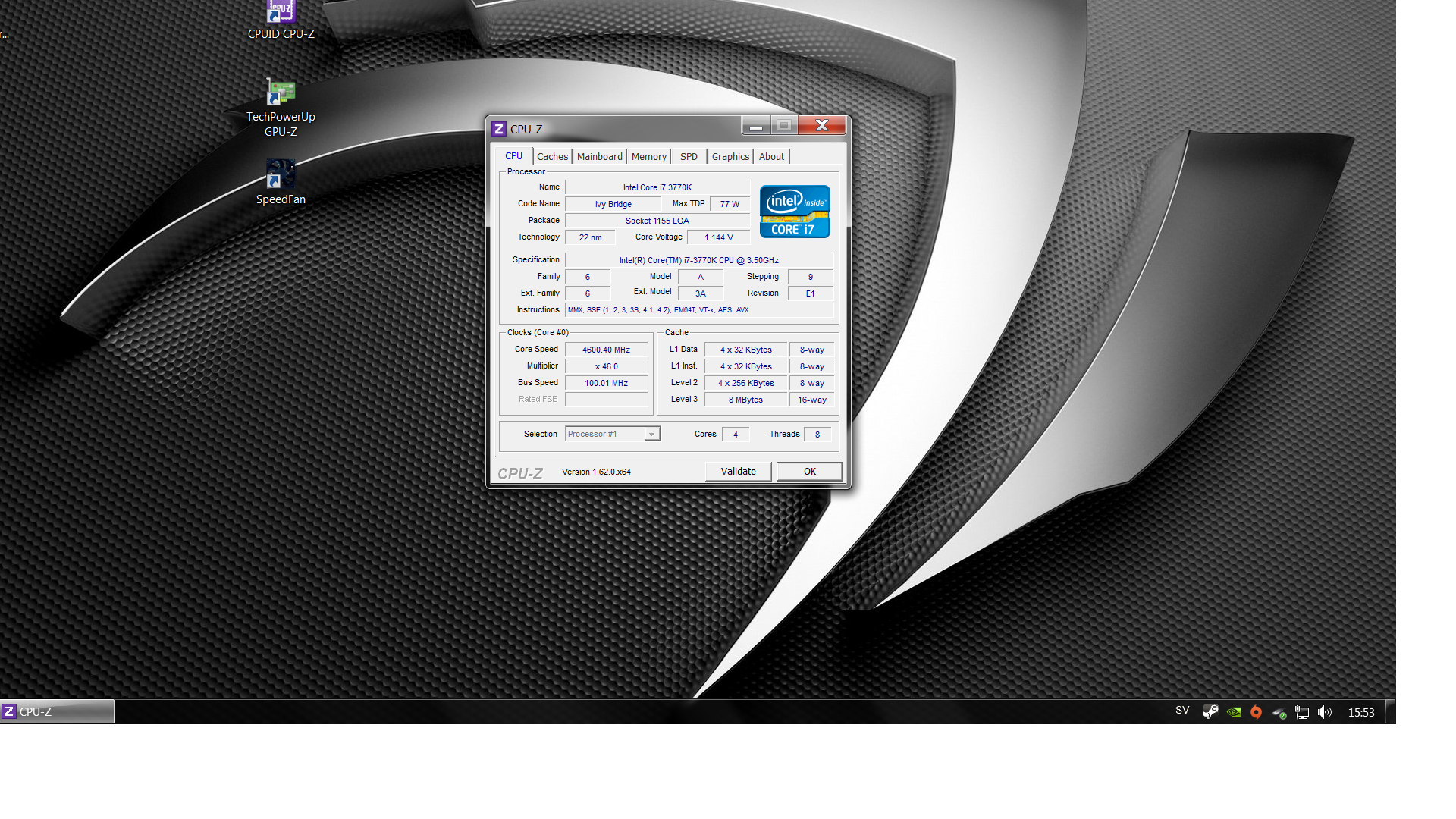Image resolution: width=1456 pixels, height=819 pixels.
Task: Click the Specification field 'i7-3770K CPU @ 3.50GHz'
Action: [699, 260]
